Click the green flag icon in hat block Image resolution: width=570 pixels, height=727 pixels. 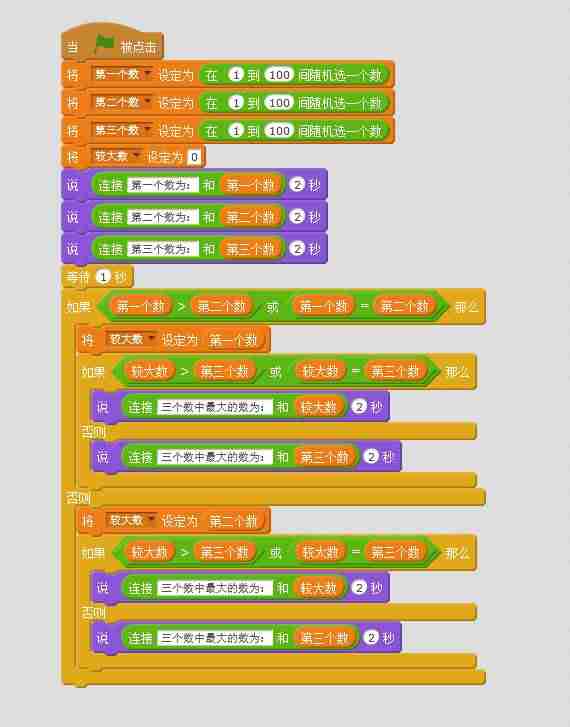click(x=104, y=45)
